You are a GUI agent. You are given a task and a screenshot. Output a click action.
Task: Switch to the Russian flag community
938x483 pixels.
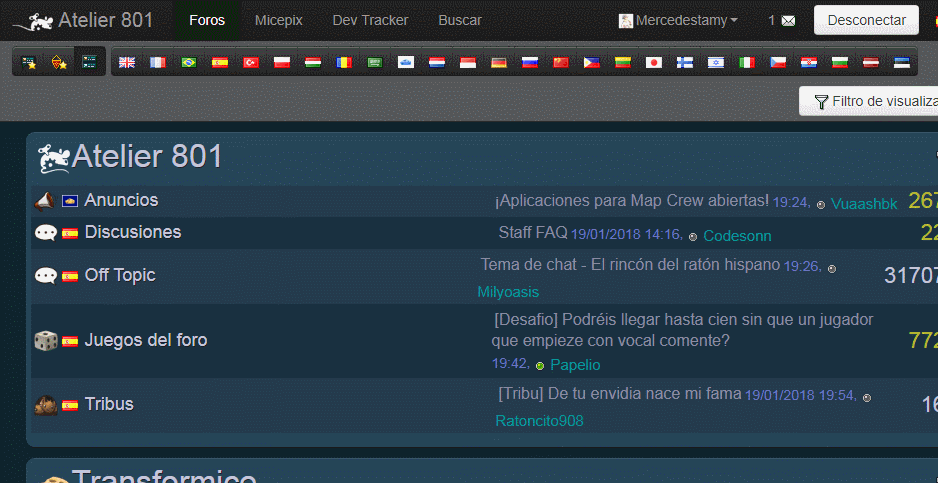(x=530, y=62)
